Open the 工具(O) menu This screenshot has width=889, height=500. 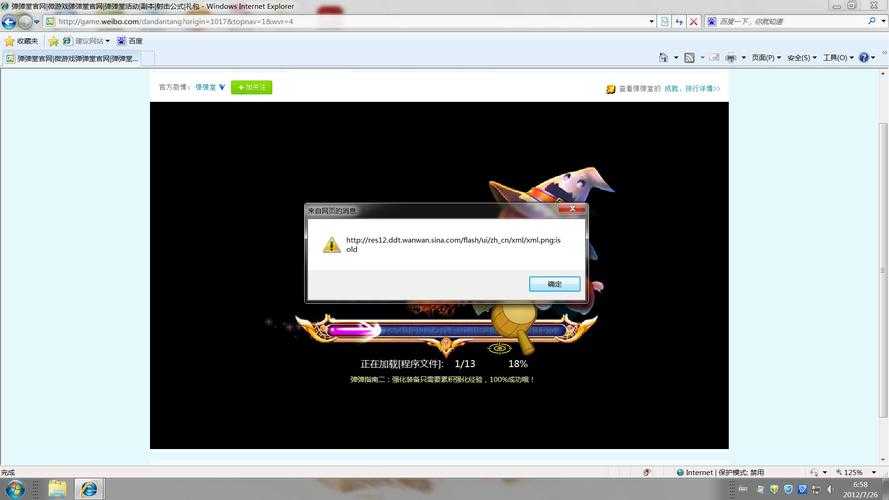point(839,58)
